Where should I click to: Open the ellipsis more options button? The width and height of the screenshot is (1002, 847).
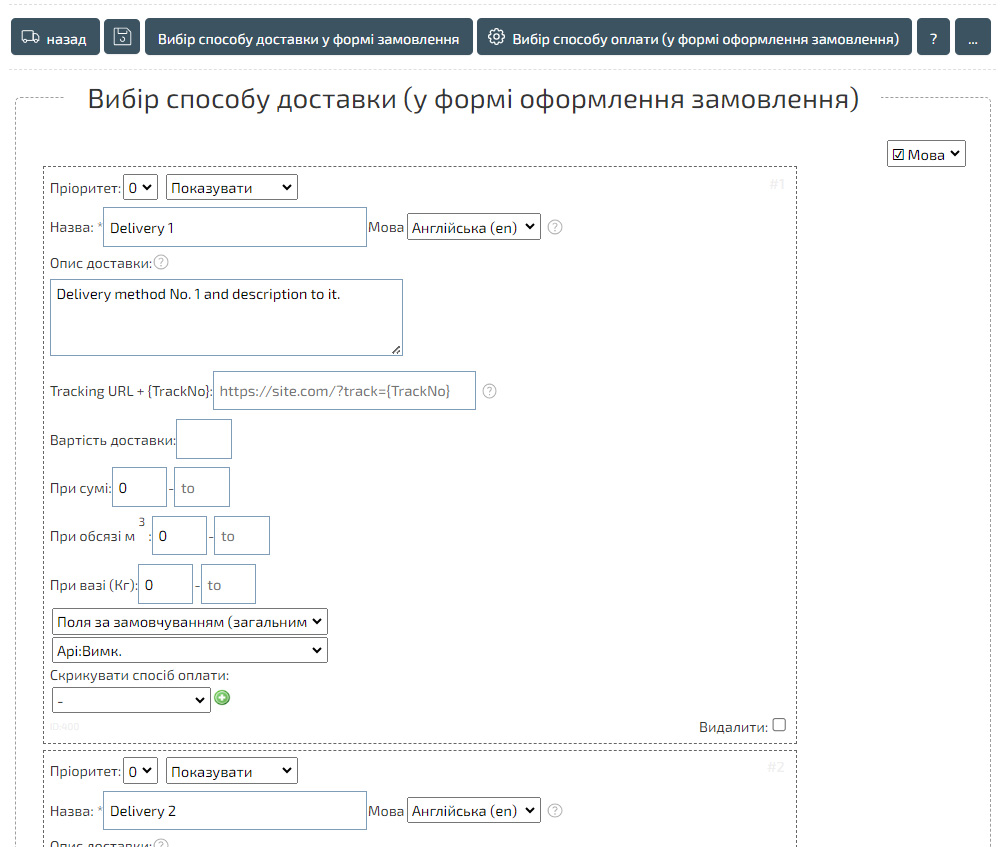point(972,38)
